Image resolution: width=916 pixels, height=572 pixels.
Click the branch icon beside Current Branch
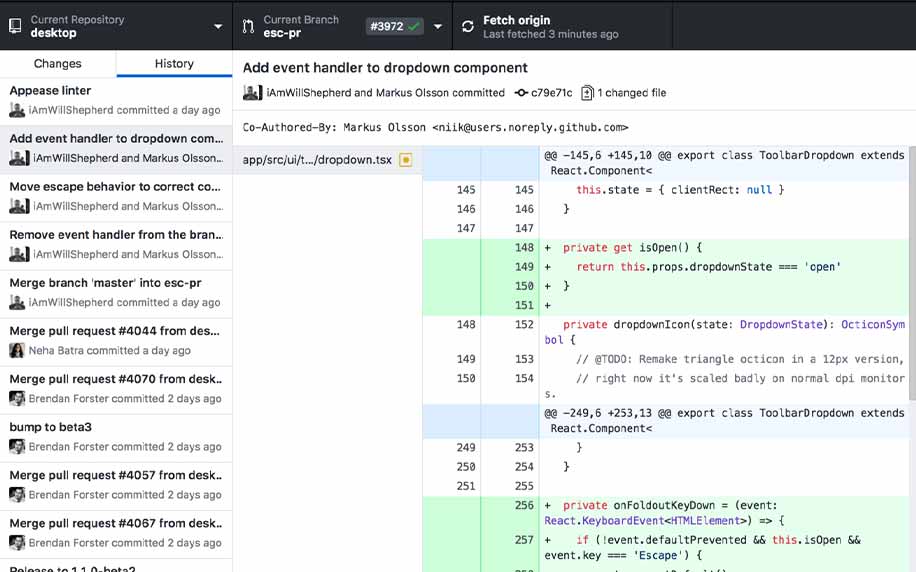tap(248, 26)
